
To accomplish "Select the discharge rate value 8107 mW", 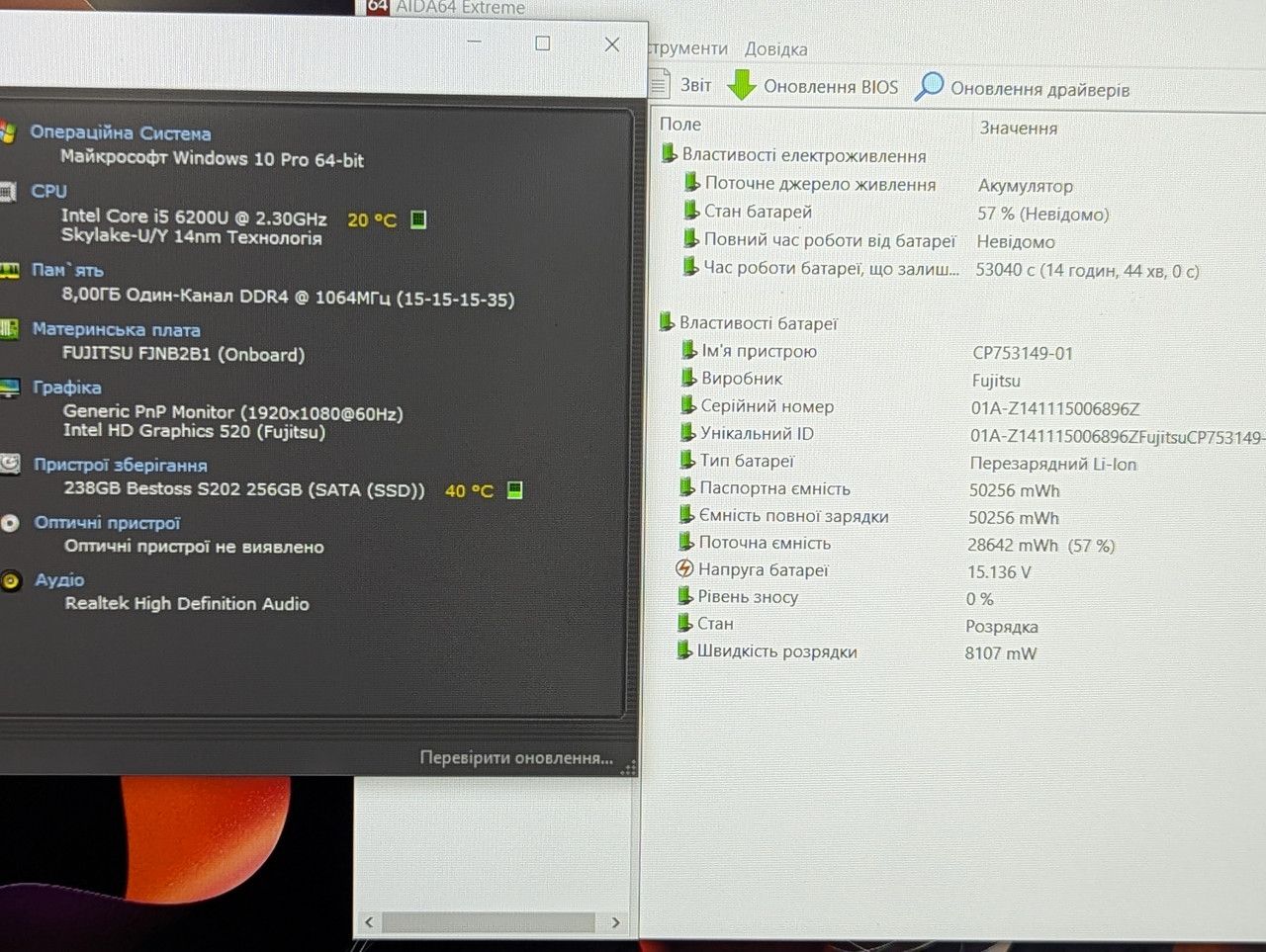I will (x=1001, y=653).
